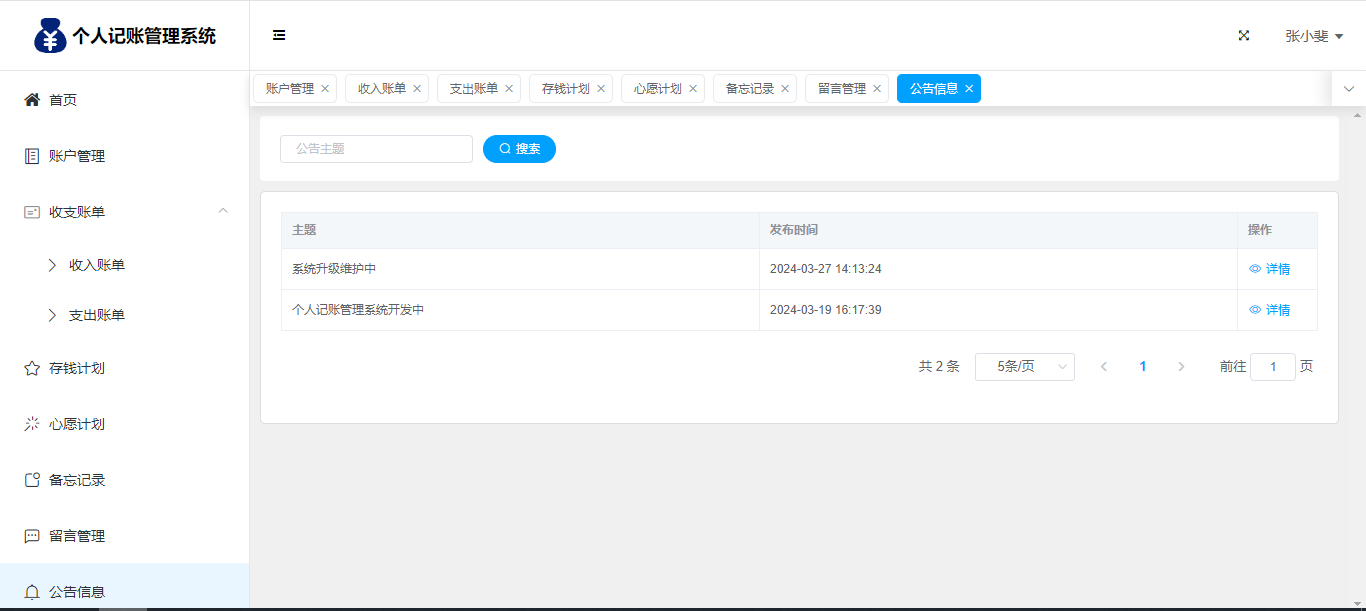Viewport: 1366px width, 611px height.
Task: Click the sparkle icon for 心愿计划
Action: [32, 424]
